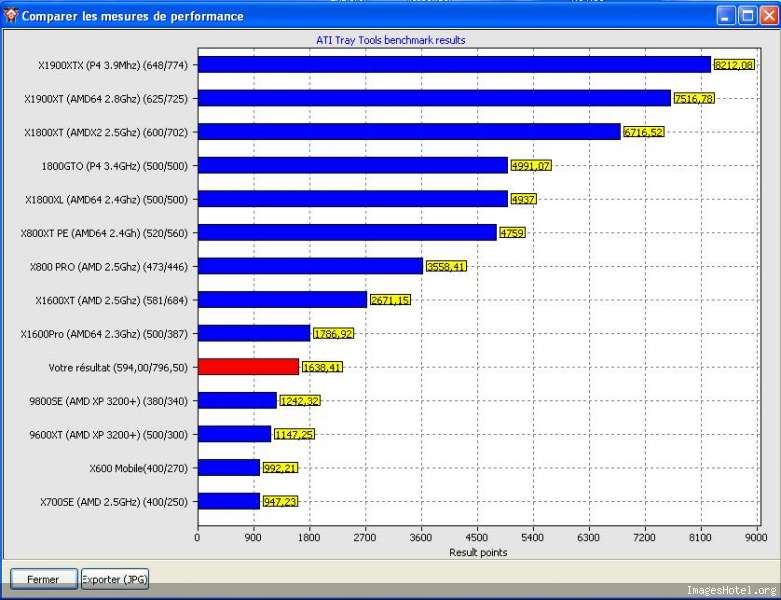Close the window with the red X

768,15
